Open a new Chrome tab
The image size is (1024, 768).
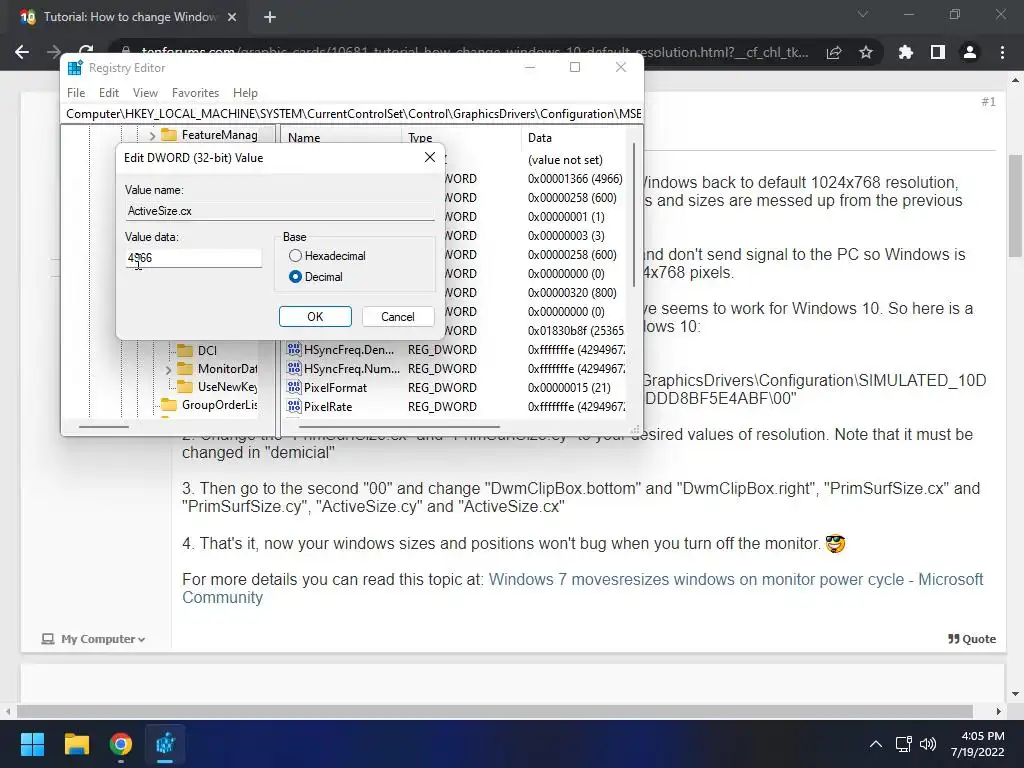(270, 17)
